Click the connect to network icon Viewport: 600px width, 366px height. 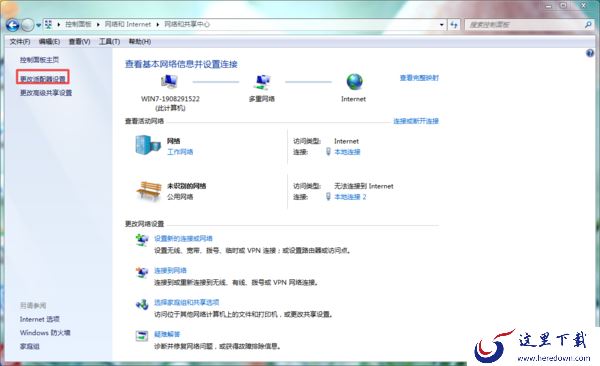point(142,273)
